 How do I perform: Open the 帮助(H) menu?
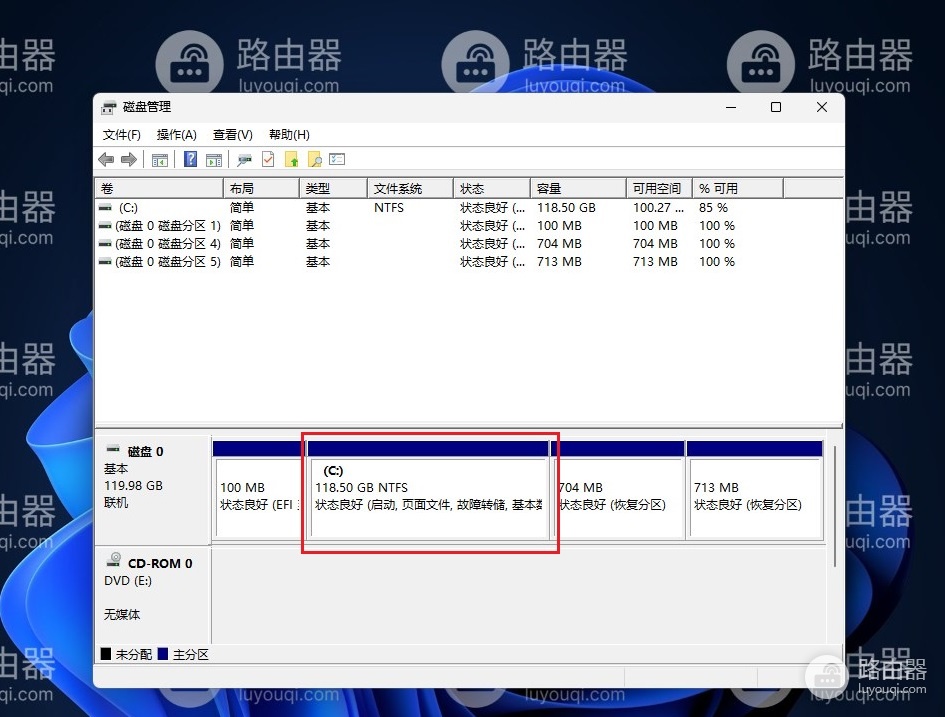pos(289,134)
